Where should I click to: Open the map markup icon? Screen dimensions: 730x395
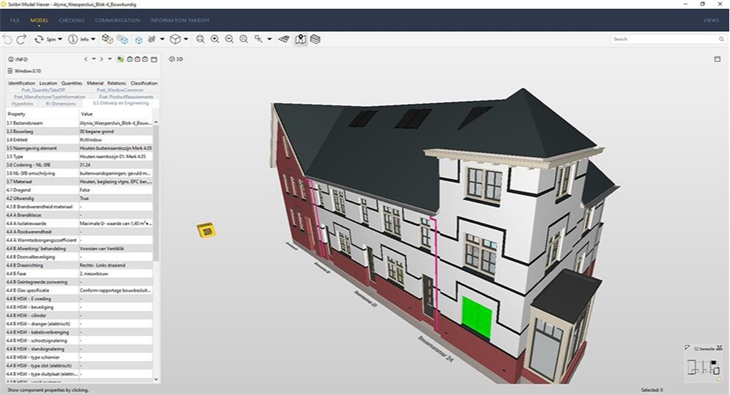click(301, 39)
